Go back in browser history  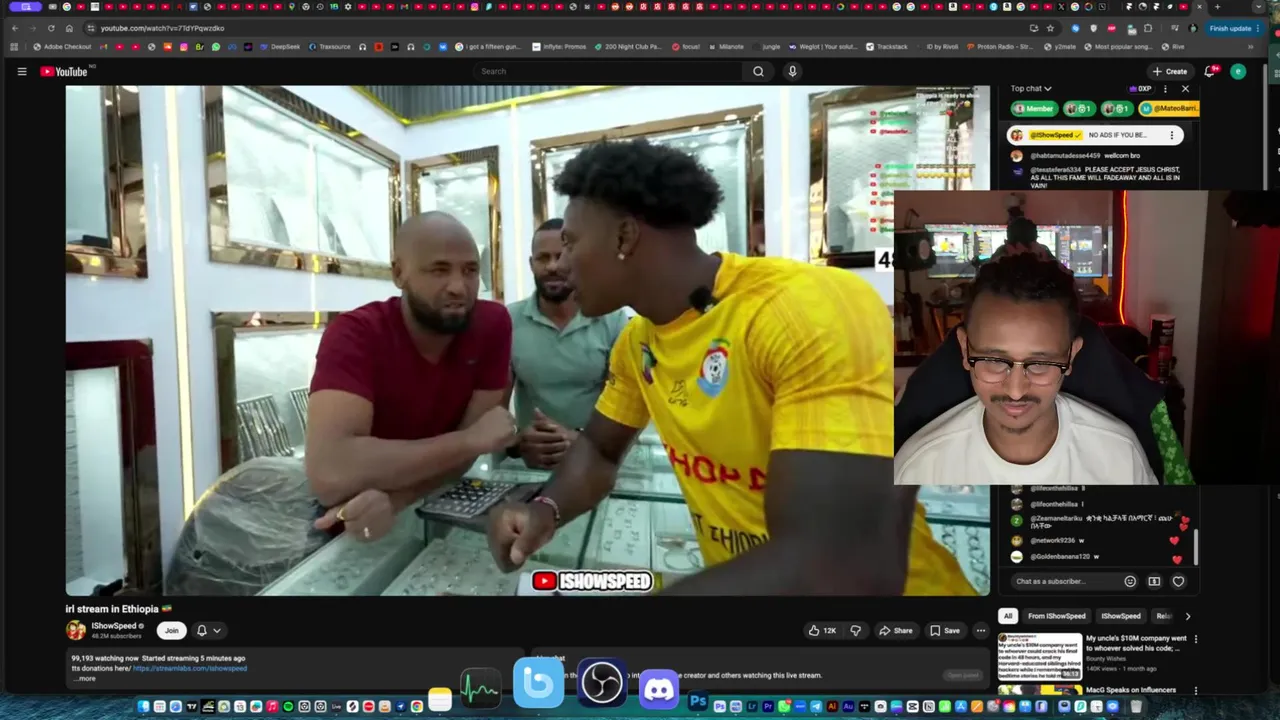tap(15, 28)
